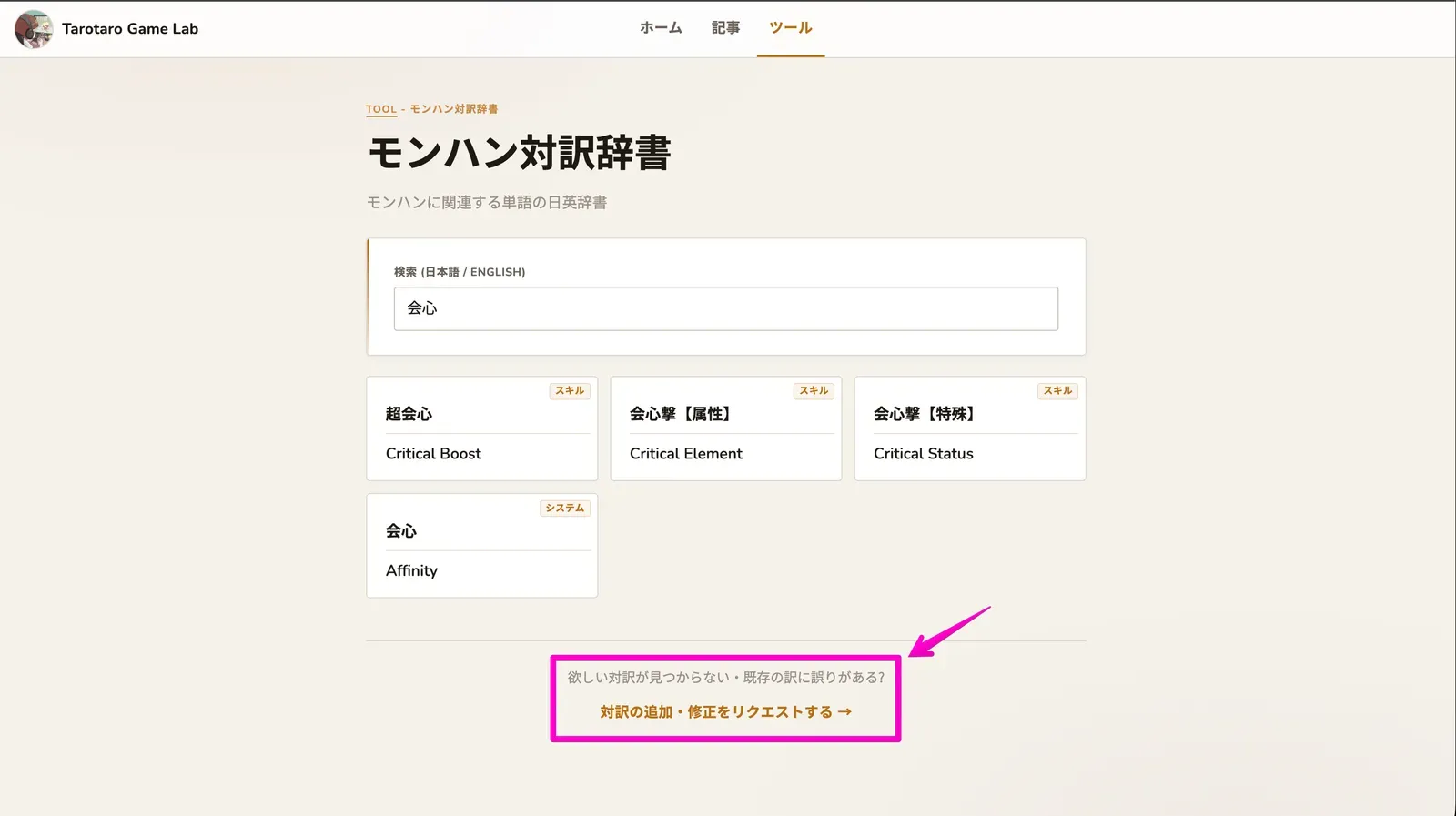Open the 会心 system term card
The image size is (1456, 816).
click(481, 546)
